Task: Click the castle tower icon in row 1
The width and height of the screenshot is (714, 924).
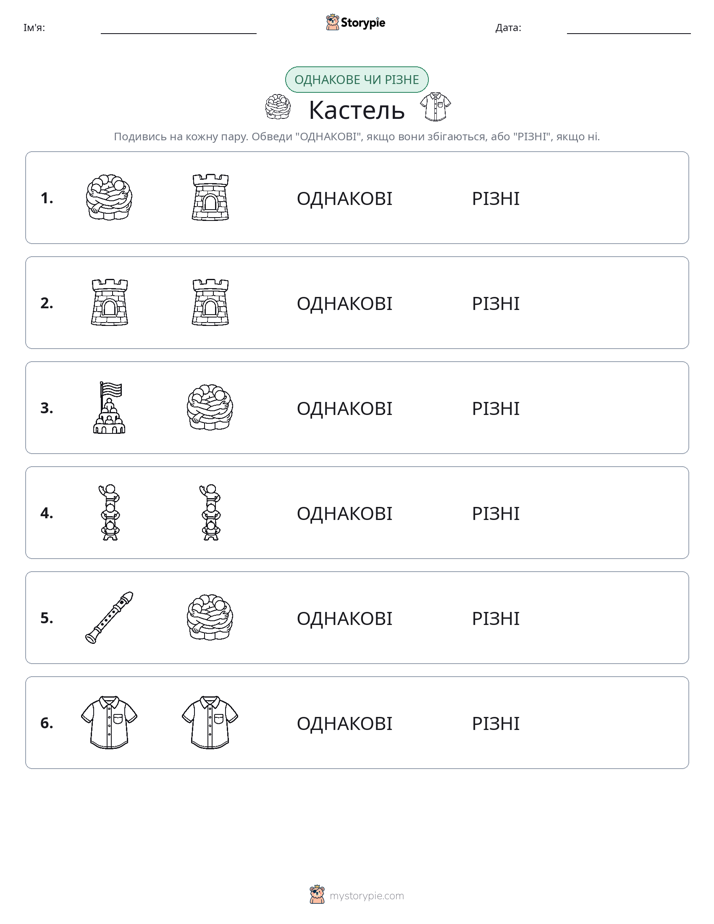Action: click(x=210, y=197)
